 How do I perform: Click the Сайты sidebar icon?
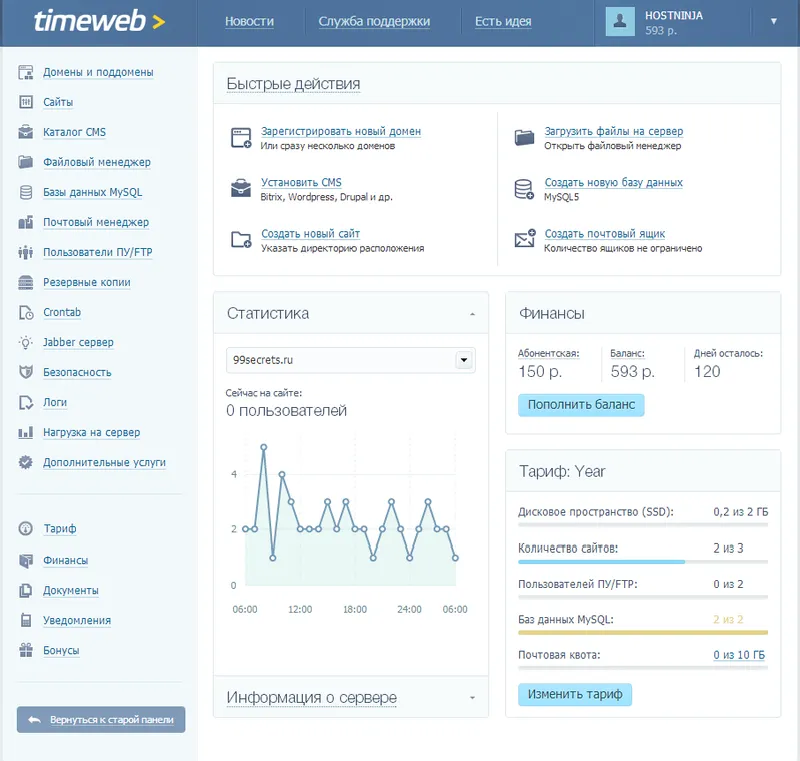point(26,102)
